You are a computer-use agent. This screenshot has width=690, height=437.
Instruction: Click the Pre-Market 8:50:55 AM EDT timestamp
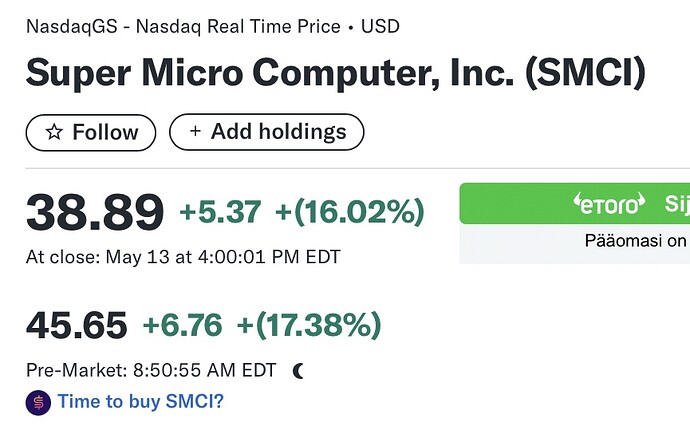pyautogui.click(x=151, y=370)
